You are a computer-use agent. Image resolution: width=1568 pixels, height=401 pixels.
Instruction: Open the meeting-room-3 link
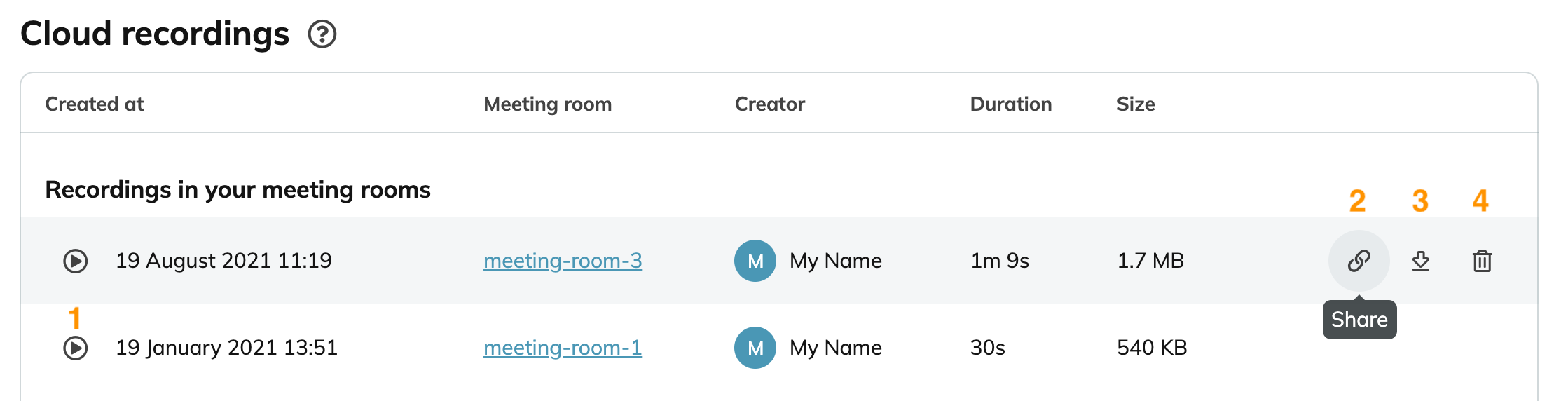coord(563,261)
